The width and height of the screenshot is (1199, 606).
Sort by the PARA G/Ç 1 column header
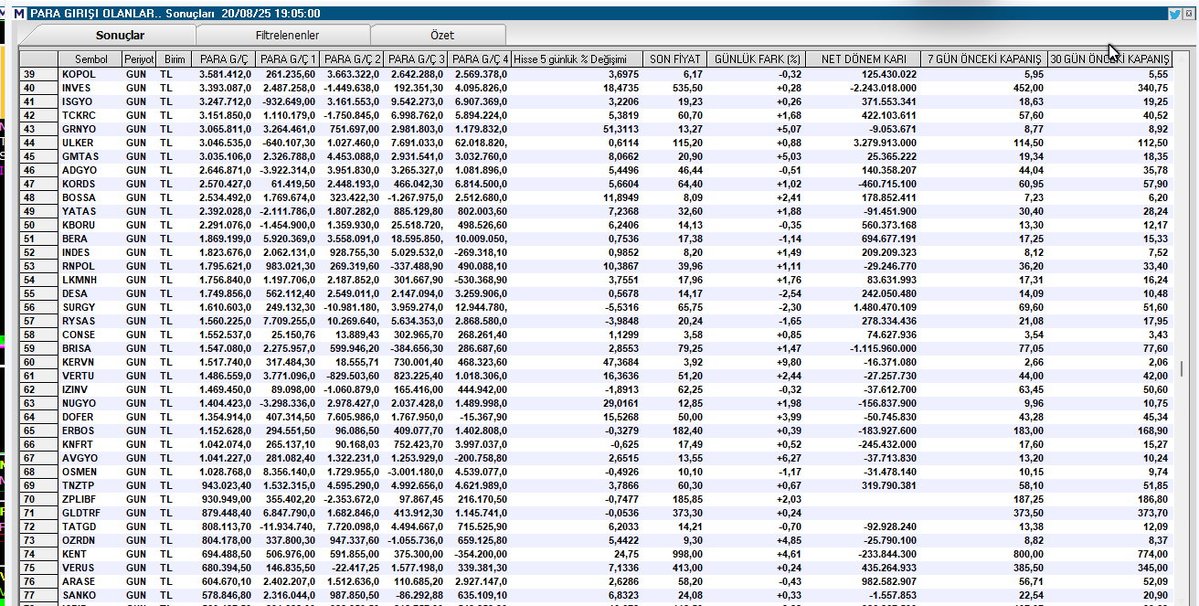click(288, 59)
